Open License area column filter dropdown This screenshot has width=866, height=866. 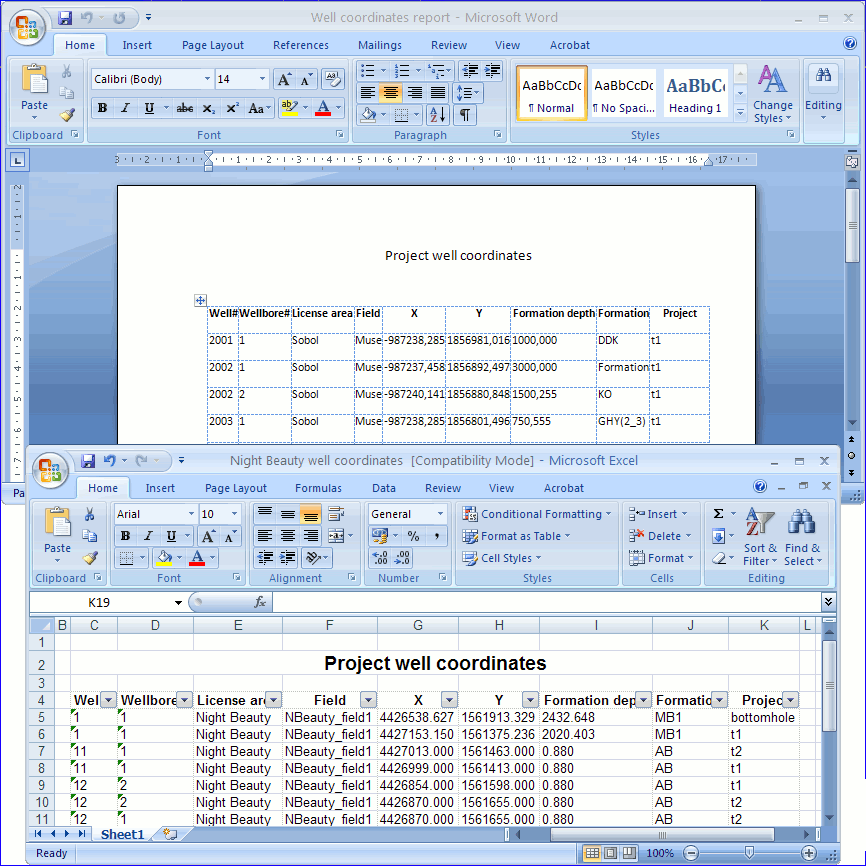[273, 700]
